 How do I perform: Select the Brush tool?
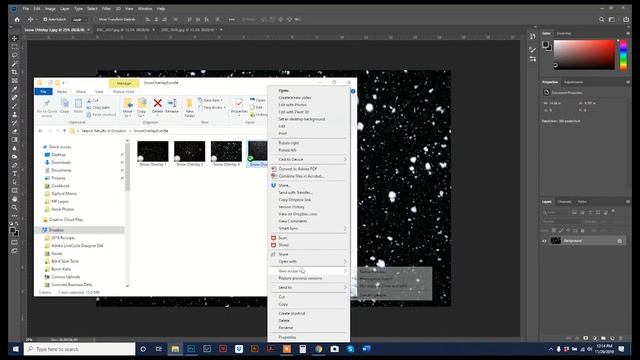(15, 106)
